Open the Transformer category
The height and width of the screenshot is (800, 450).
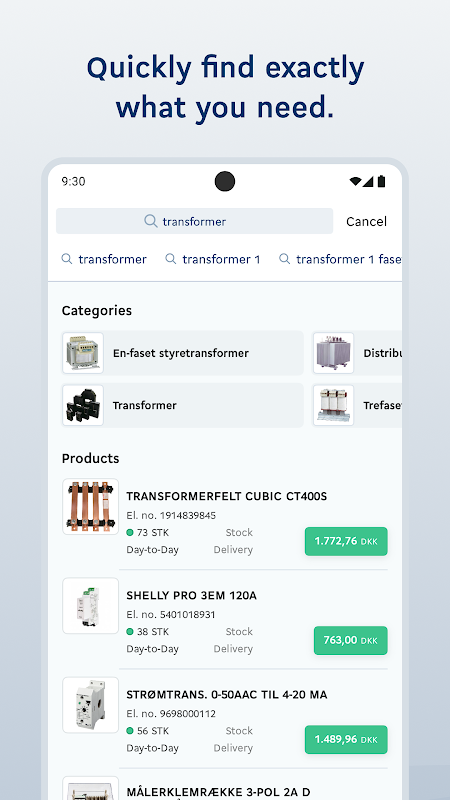[x=183, y=405]
